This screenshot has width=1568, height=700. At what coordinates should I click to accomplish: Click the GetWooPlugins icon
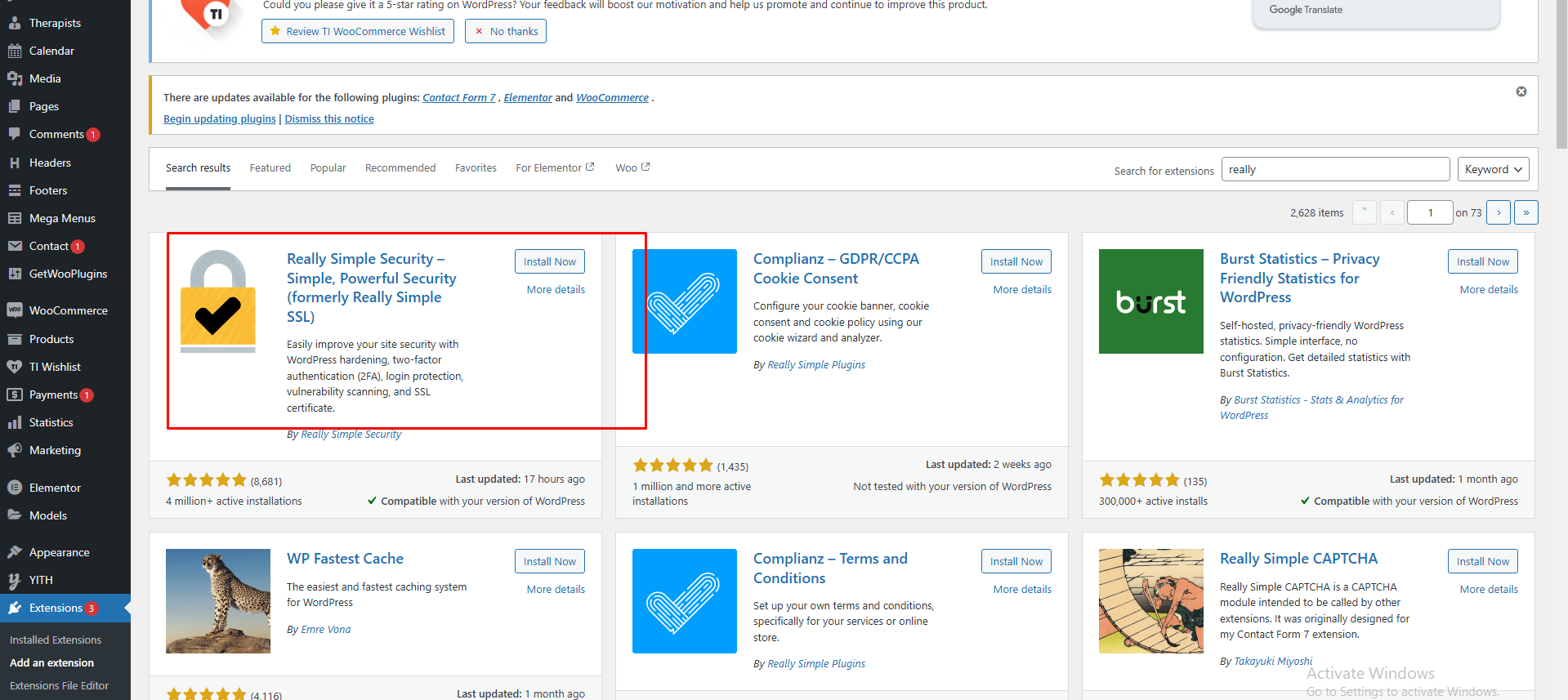pyautogui.click(x=15, y=274)
